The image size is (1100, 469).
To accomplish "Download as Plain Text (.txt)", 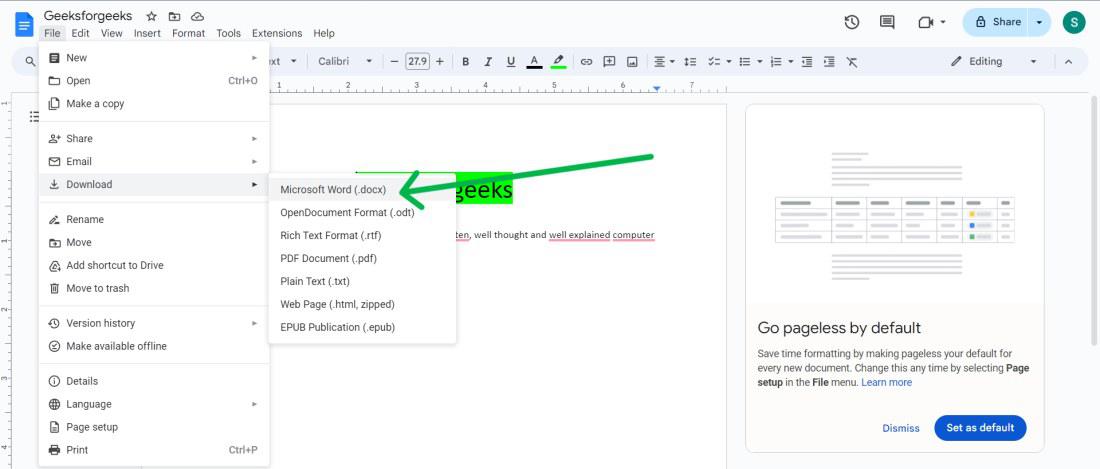I will pyautogui.click(x=362, y=281).
